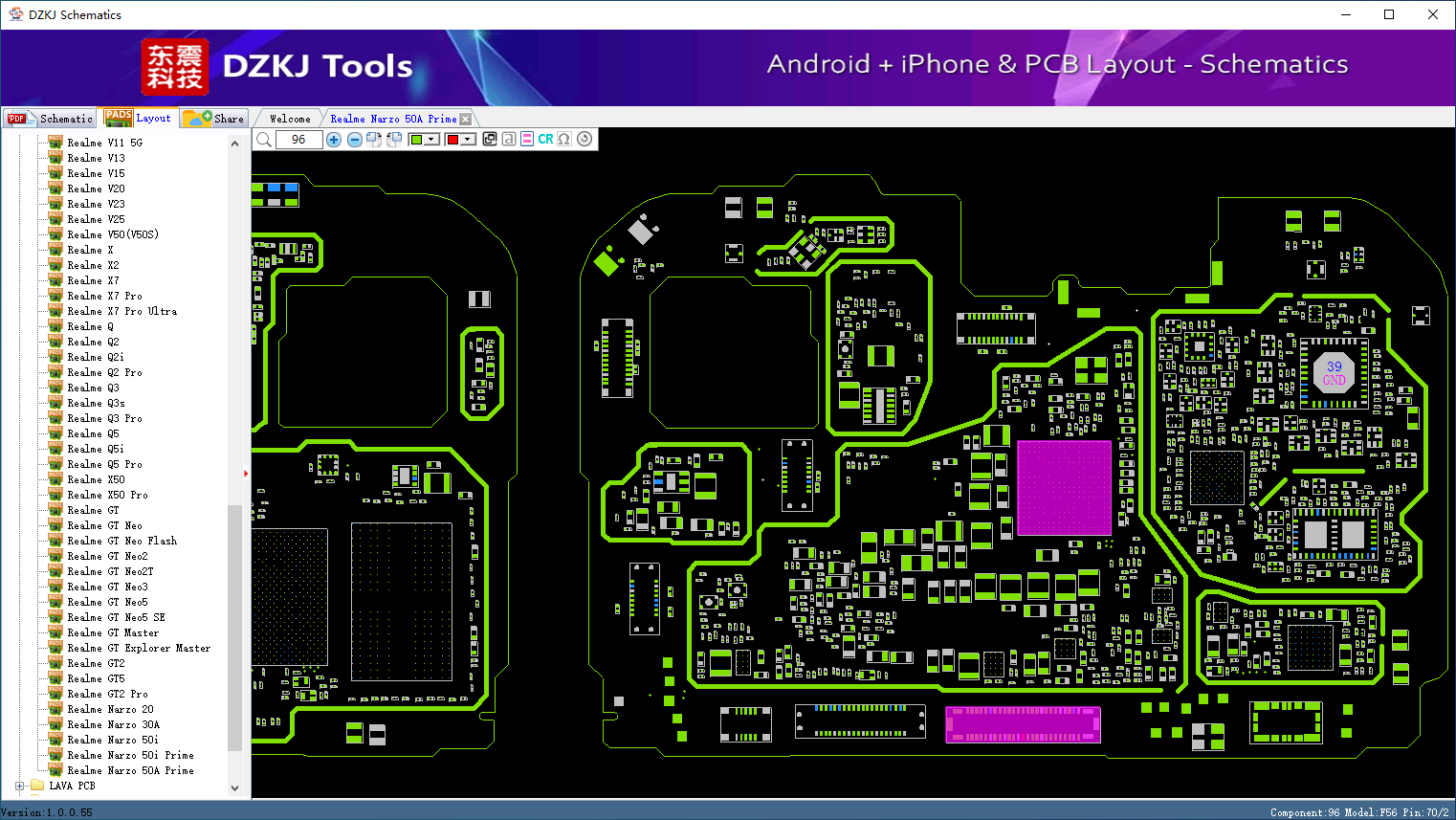Click the magnifier search icon in the toolbar
1456x820 pixels.
(264, 140)
